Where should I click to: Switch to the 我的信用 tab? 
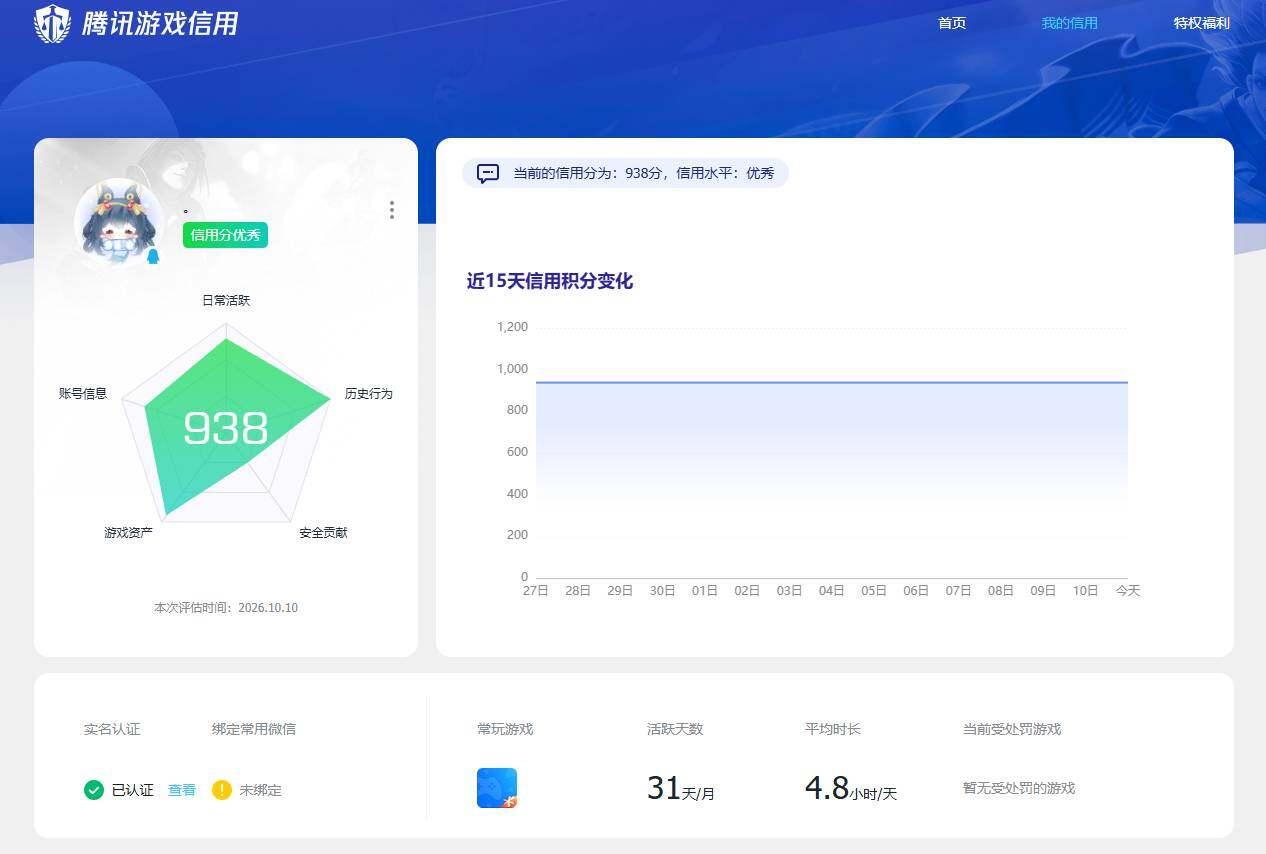click(1069, 23)
